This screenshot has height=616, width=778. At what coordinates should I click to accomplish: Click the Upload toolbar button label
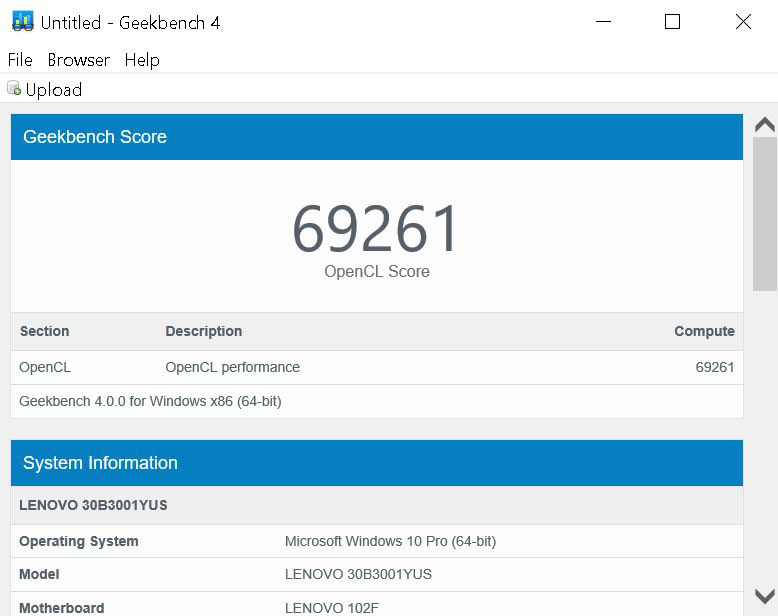tap(54, 90)
